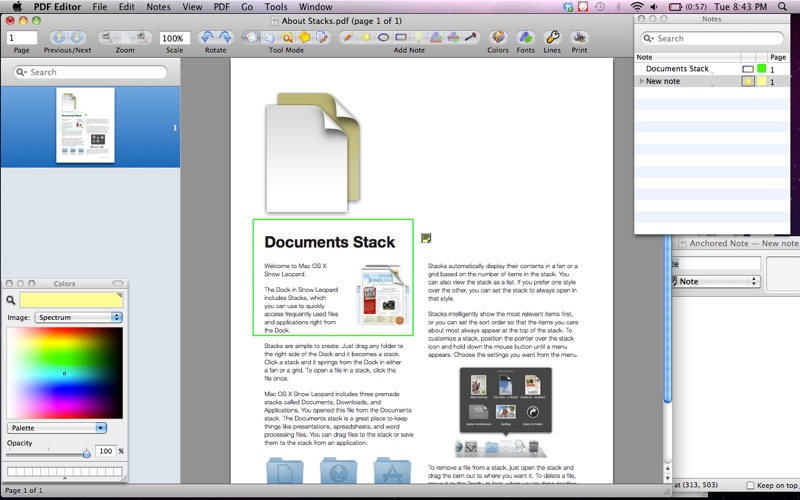Viewport: 800px width, 500px height.
Task: Open the Window menu
Action: pos(315,7)
